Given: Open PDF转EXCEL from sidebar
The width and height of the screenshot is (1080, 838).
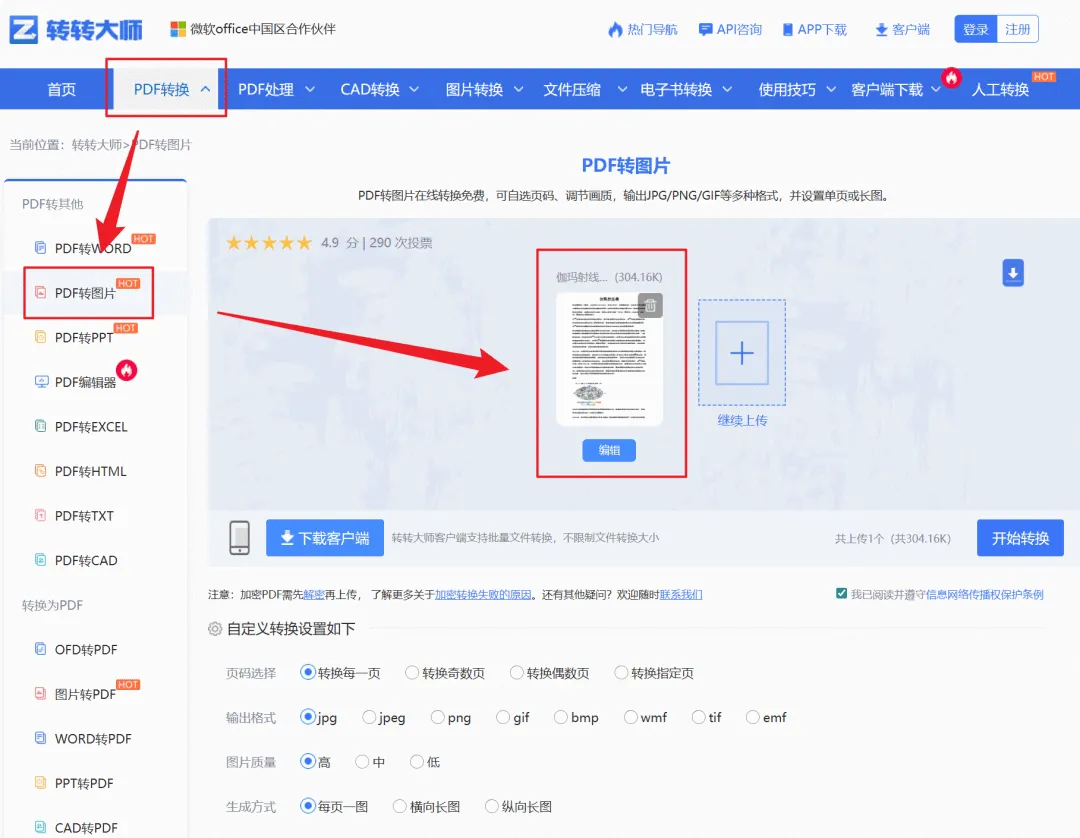Looking at the screenshot, I should (x=91, y=426).
